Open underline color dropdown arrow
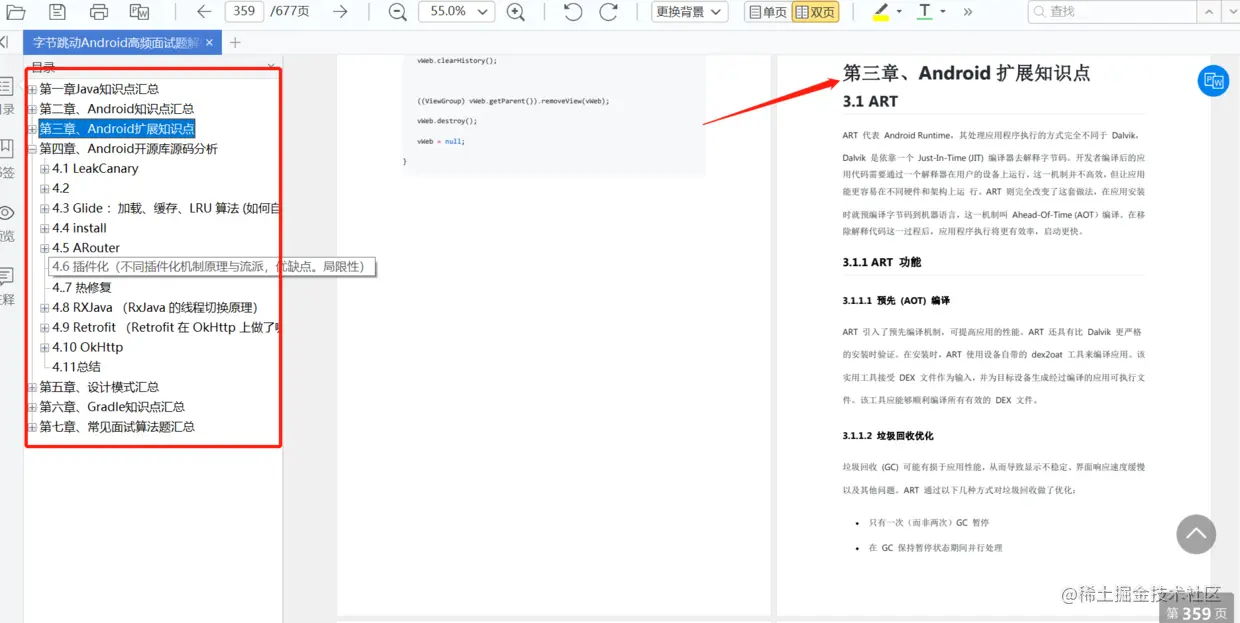1240x623 pixels. [943, 12]
